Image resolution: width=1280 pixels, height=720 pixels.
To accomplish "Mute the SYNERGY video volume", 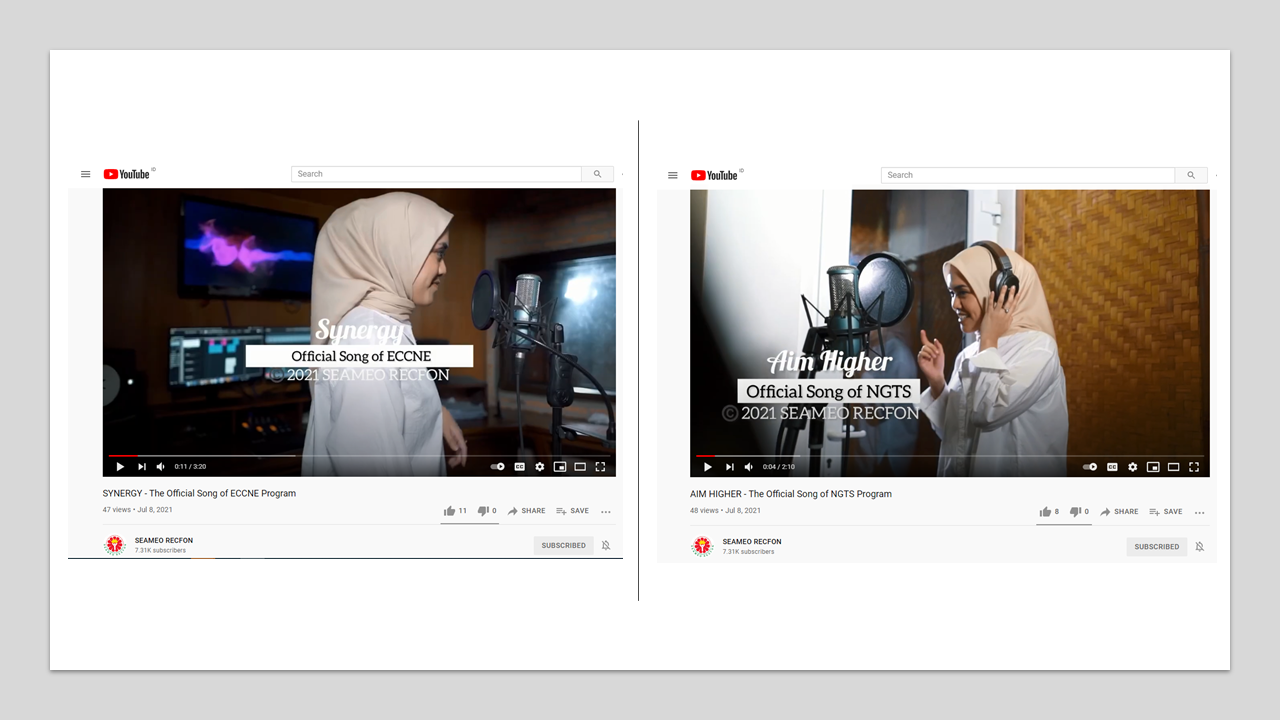I will (x=160, y=466).
